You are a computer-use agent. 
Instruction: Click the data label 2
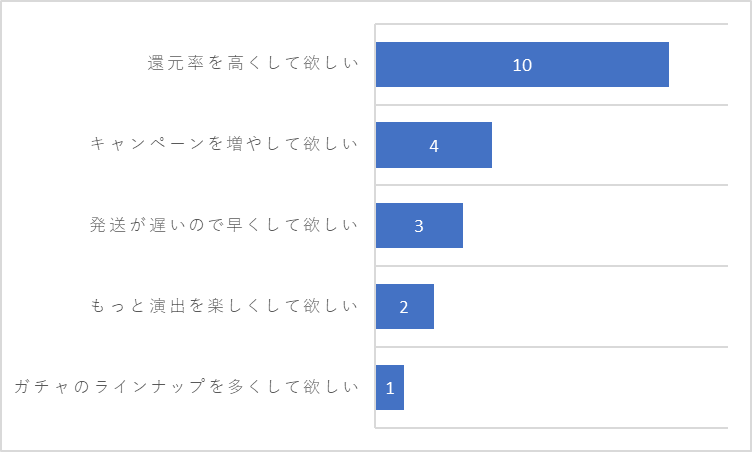point(404,307)
